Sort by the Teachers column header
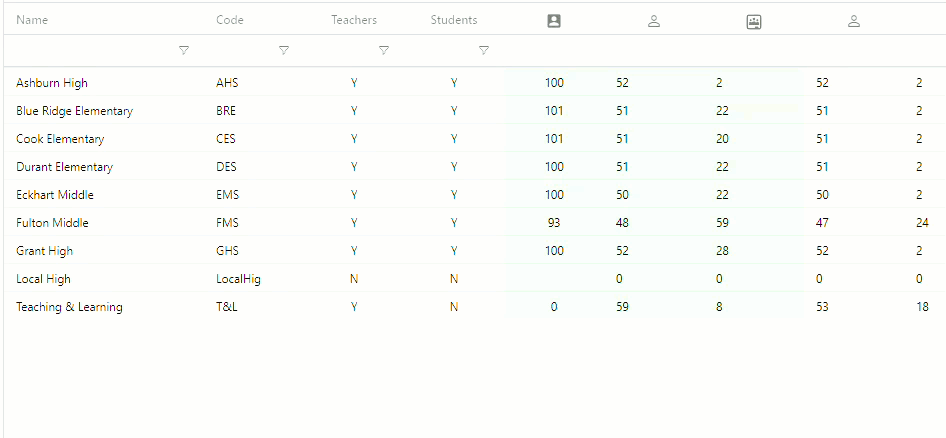Viewport: 946px width, 438px height. click(x=354, y=20)
